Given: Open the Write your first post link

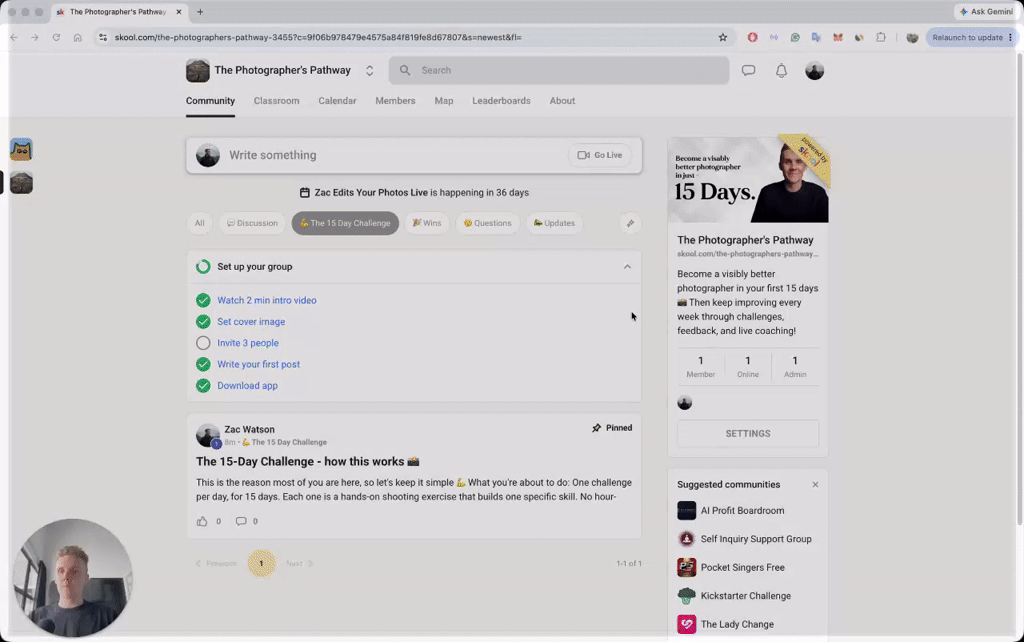Looking at the screenshot, I should click(259, 364).
